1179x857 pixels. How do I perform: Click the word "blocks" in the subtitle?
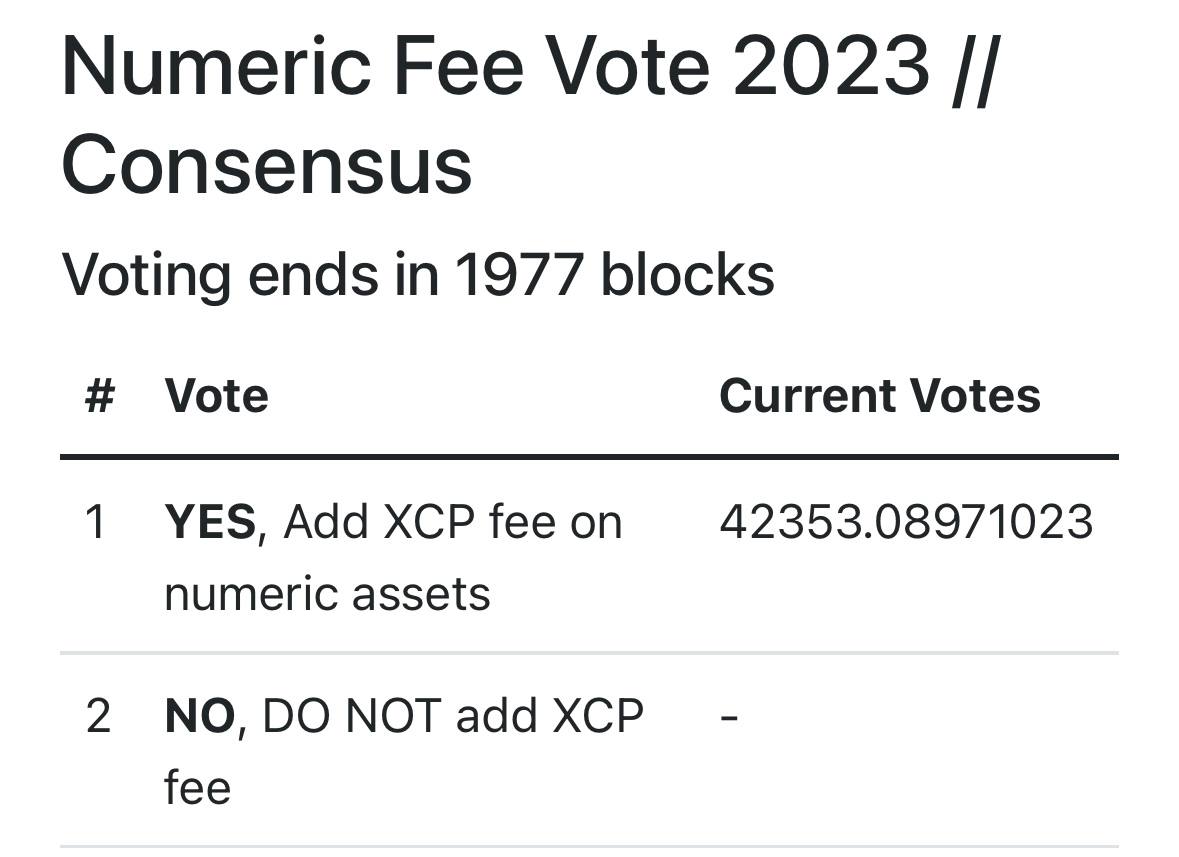(687, 274)
